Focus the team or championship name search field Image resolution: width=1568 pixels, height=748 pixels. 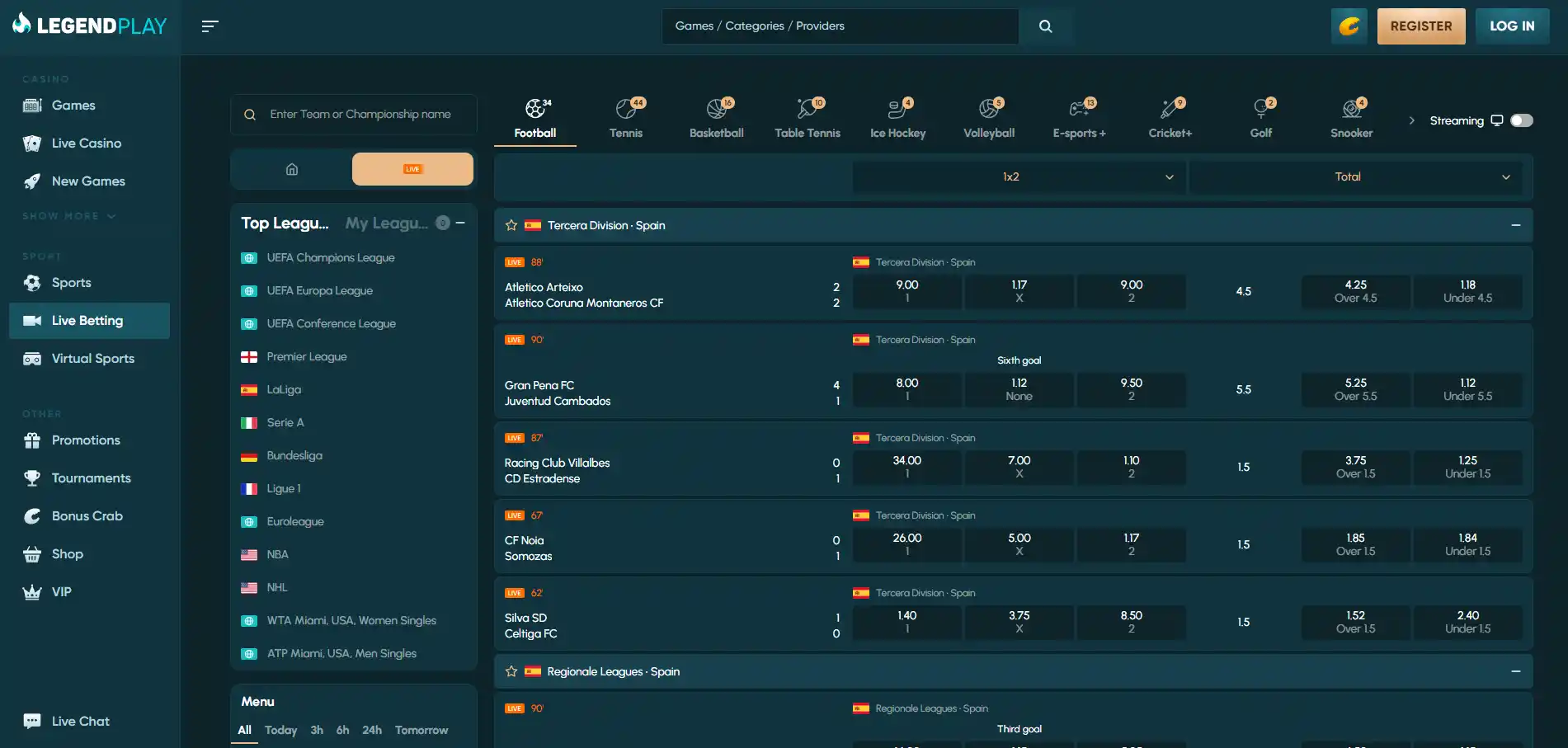point(354,115)
